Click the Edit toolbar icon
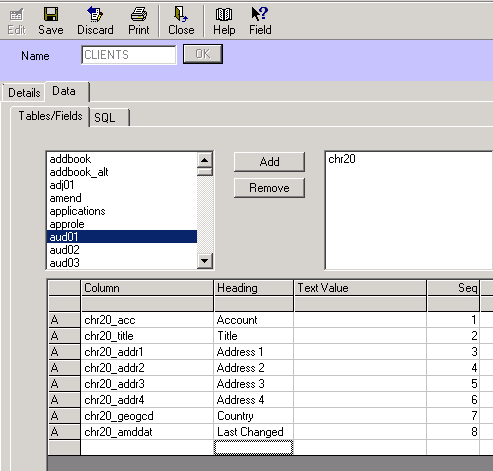493x471 pixels. point(16,15)
